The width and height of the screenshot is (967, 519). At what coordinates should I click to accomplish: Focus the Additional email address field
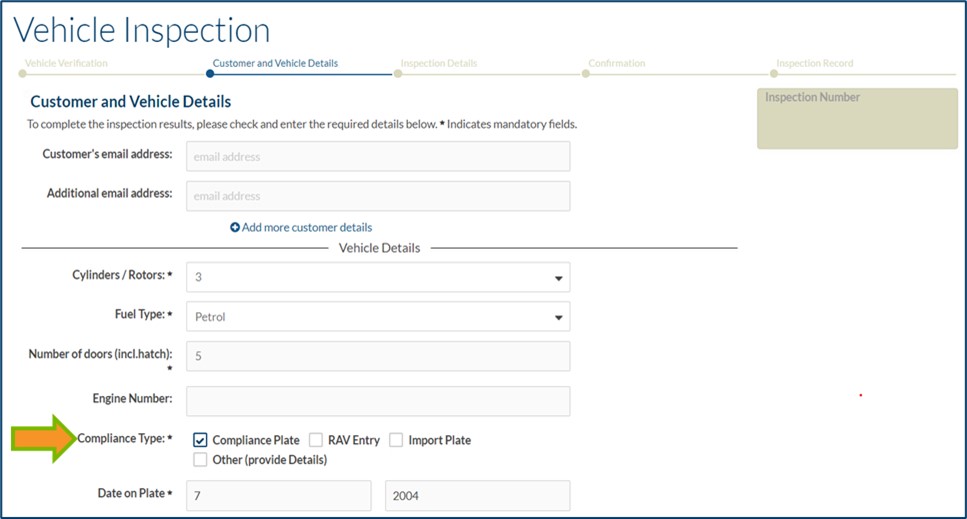(x=378, y=196)
